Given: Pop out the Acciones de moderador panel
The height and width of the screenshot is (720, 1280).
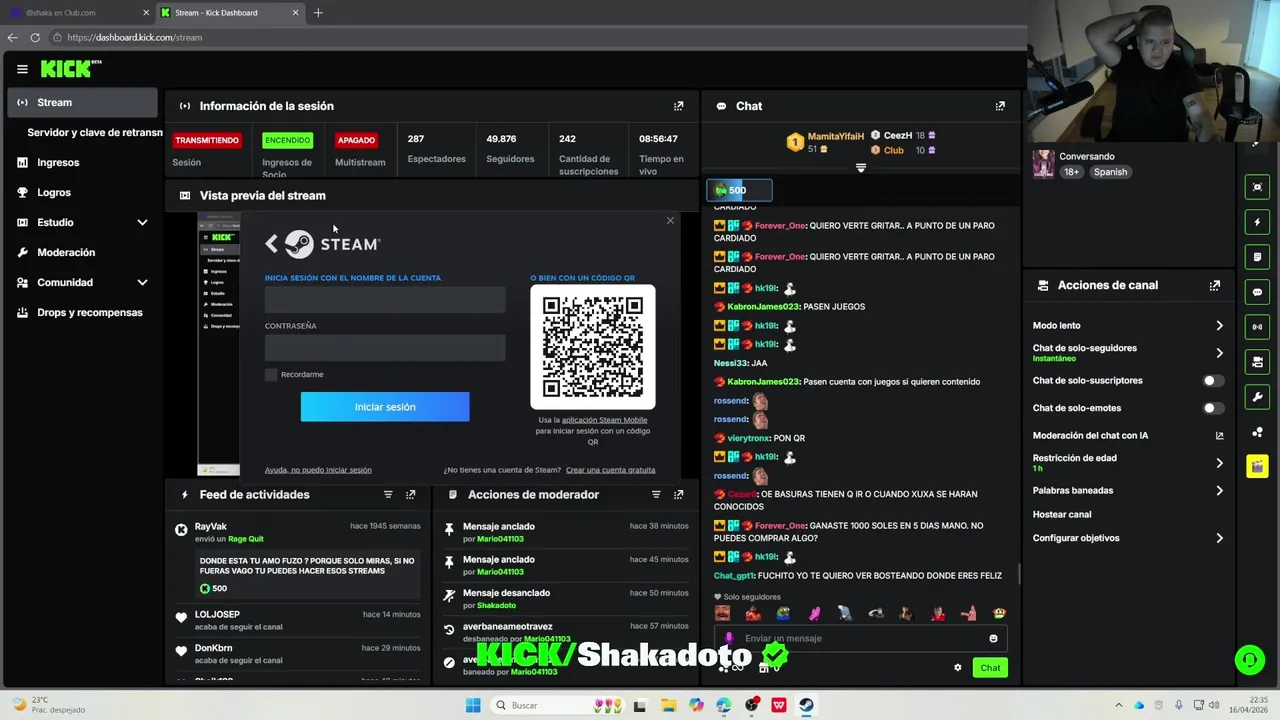Looking at the screenshot, I should (x=679, y=495).
